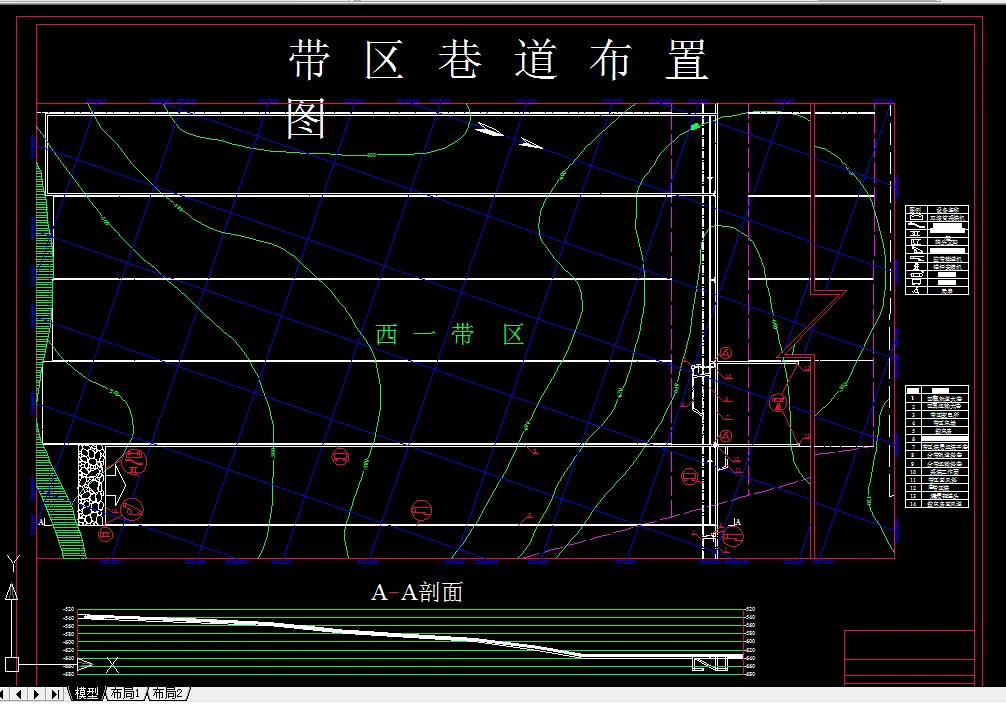Click the first-tab navigation arrow button

pos(4,692)
